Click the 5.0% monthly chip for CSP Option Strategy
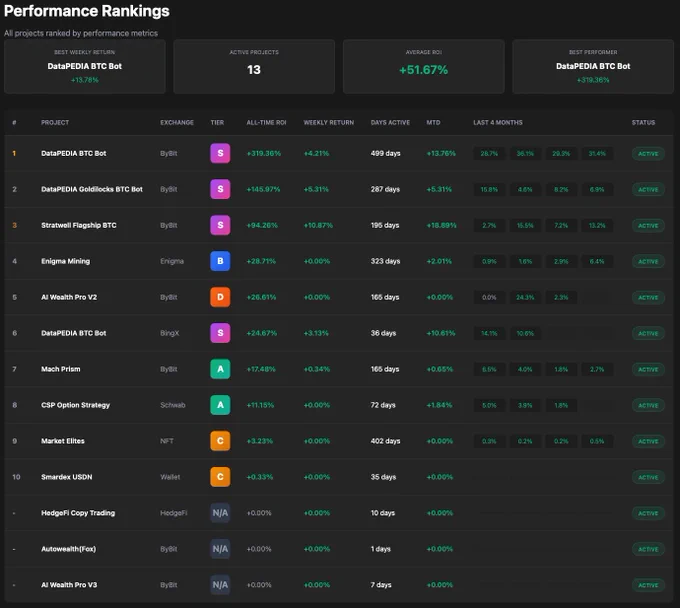This screenshot has width=680, height=608. [489, 405]
